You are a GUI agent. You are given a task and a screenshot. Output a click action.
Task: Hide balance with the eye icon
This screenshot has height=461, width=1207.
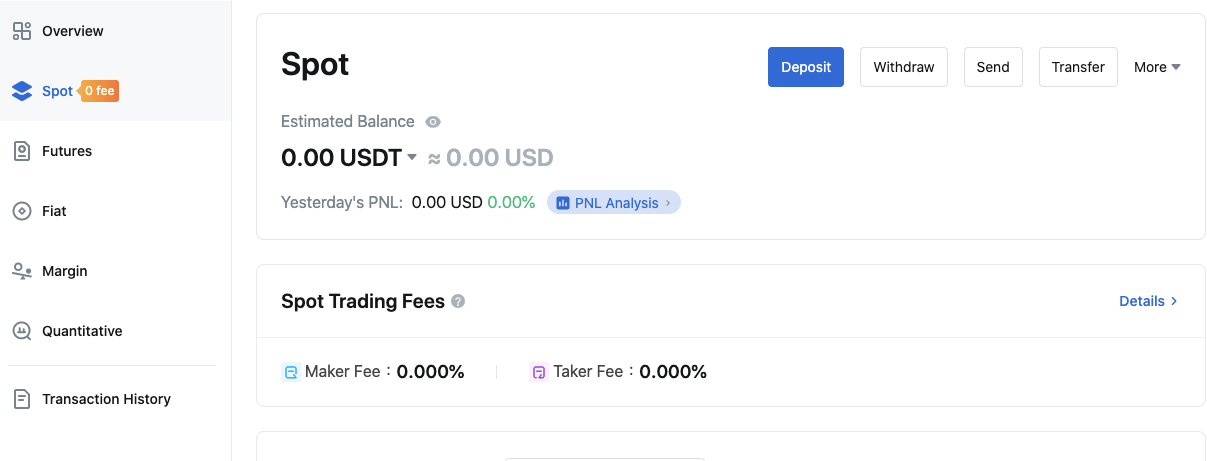pyautogui.click(x=433, y=122)
